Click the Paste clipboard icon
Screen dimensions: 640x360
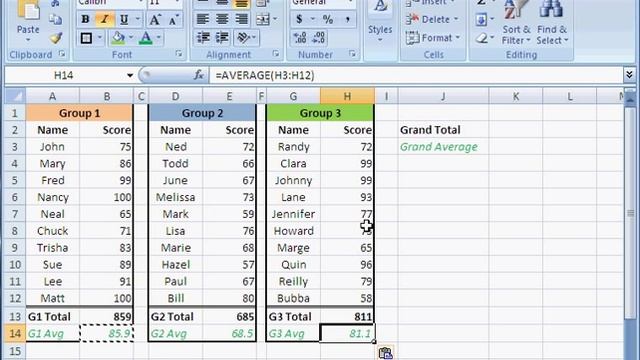28,10
